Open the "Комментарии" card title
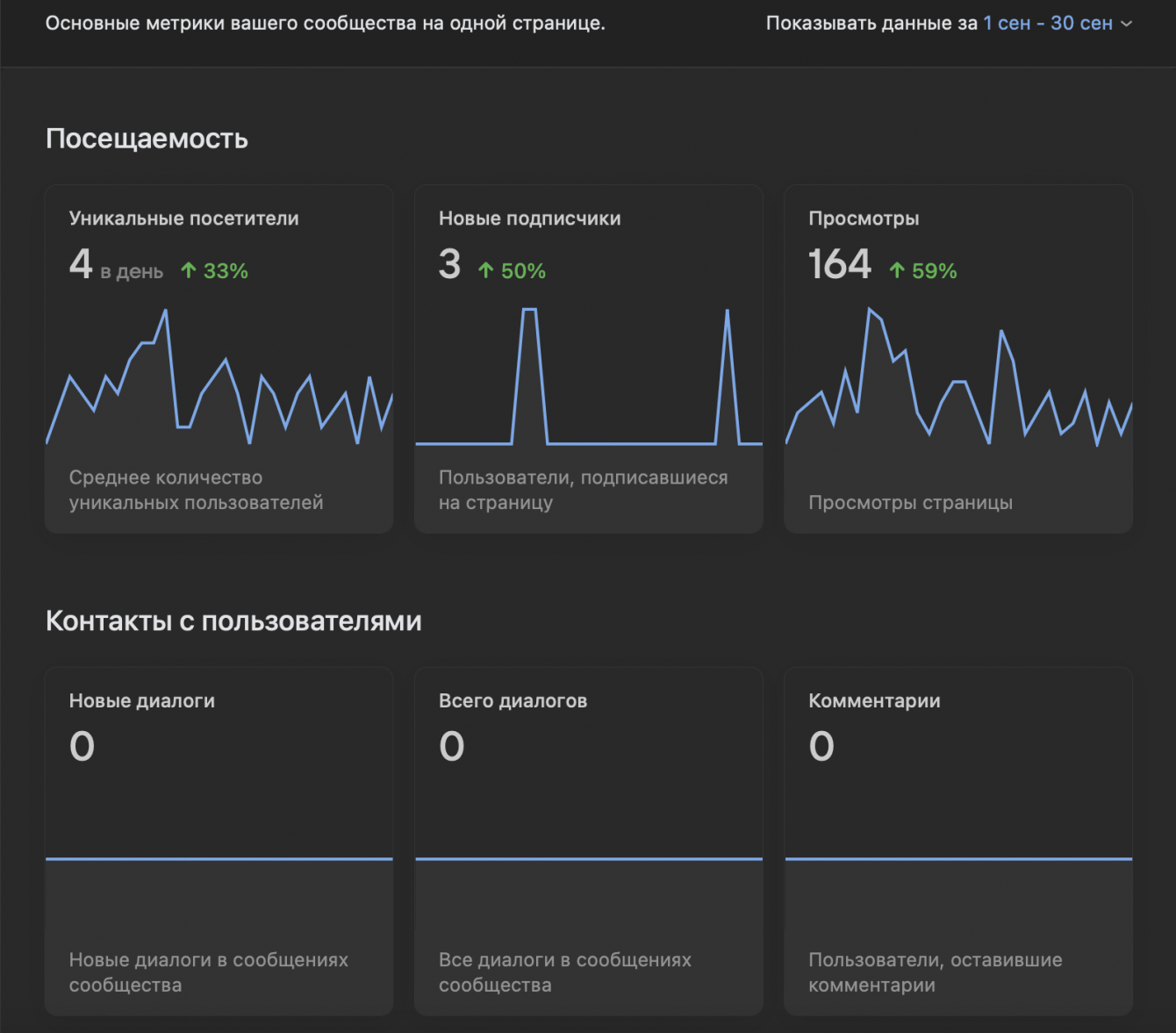 pyautogui.click(x=874, y=701)
